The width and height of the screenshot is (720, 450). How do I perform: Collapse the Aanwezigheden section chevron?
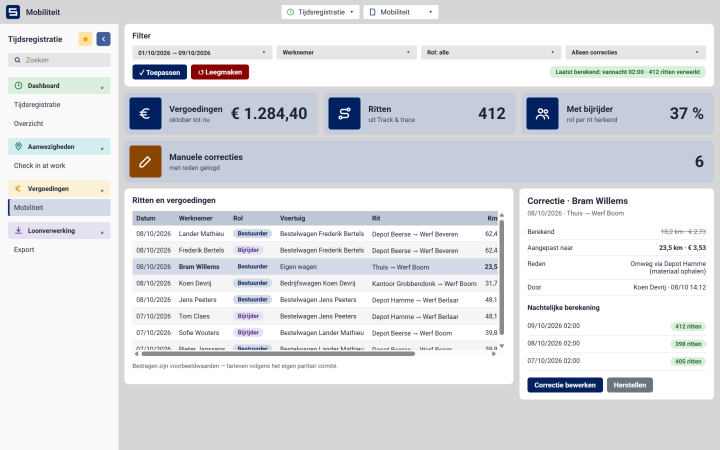[x=102, y=147]
